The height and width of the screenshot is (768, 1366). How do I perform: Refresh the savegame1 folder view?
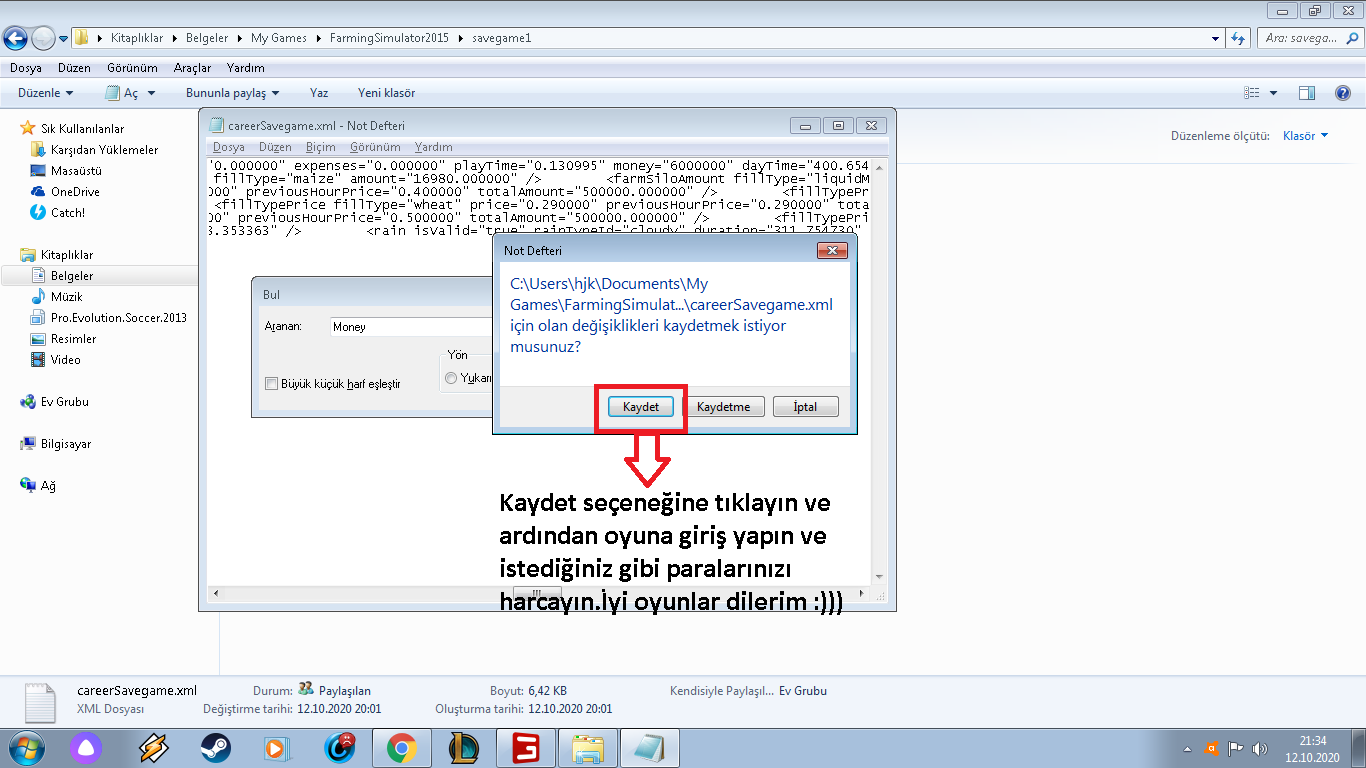[1239, 38]
